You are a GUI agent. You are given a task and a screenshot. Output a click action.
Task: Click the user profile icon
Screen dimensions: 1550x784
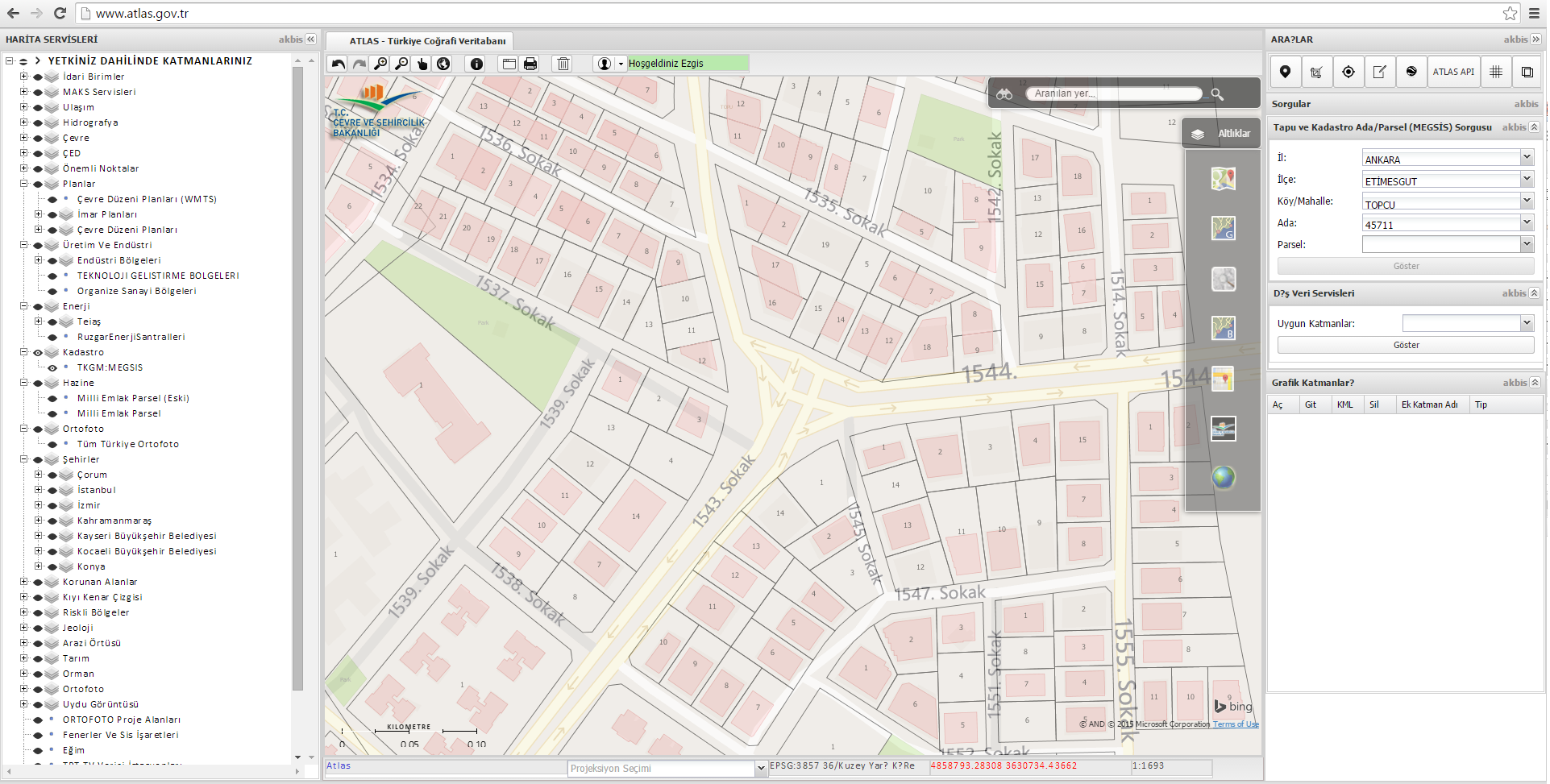point(605,64)
